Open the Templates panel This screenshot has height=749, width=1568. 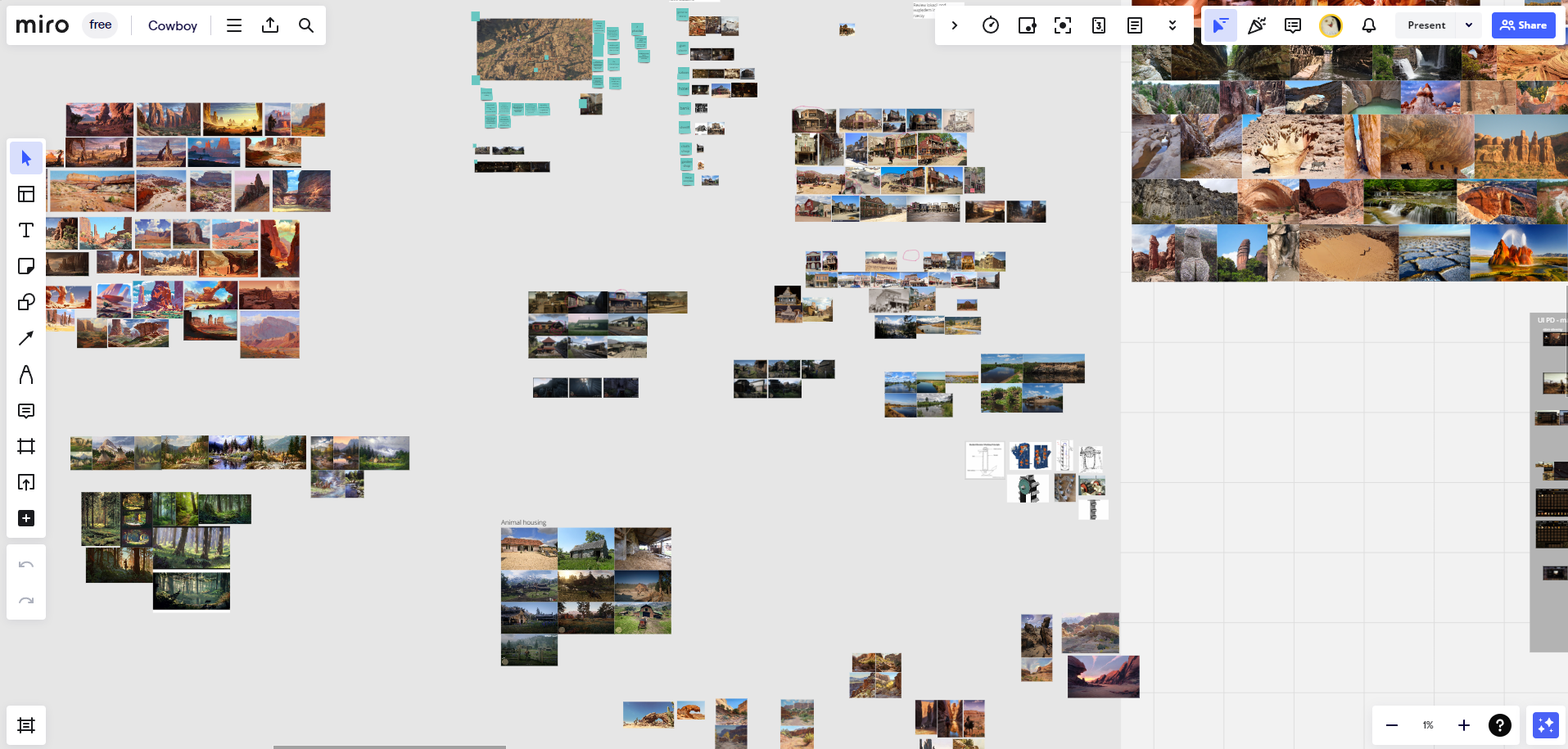coord(26,194)
